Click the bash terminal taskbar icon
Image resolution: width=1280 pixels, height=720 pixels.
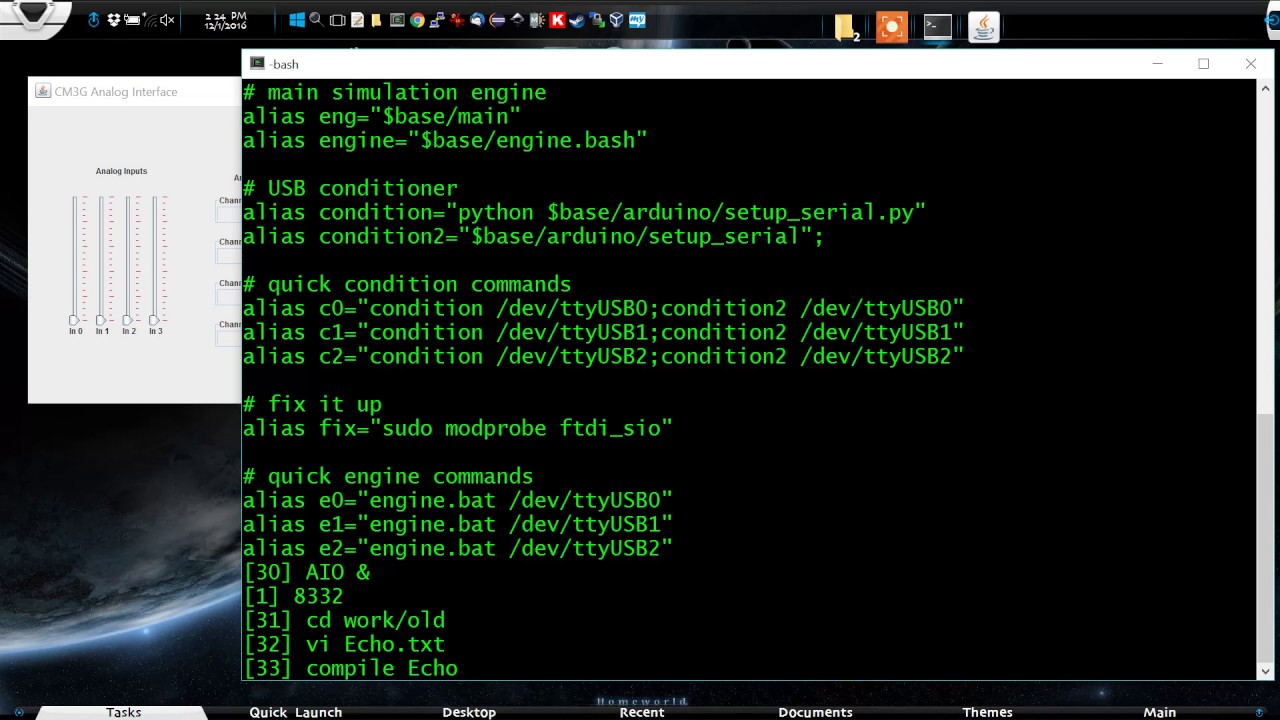937,27
